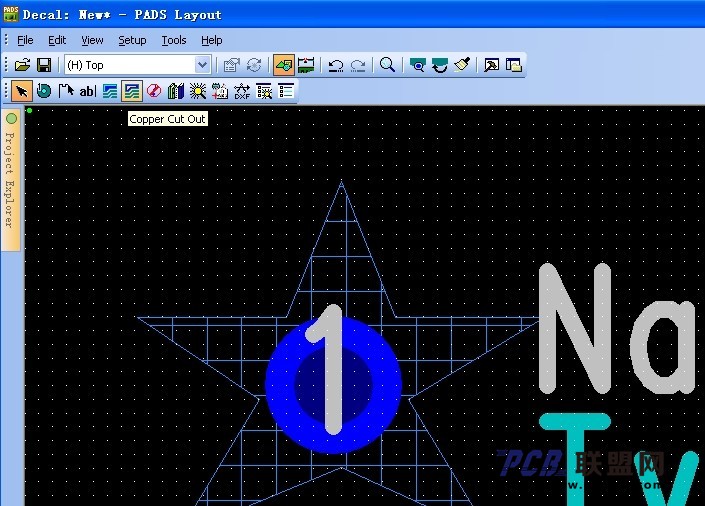Redo the last undone action
Screen dimensions: 705x506
pos(357,65)
